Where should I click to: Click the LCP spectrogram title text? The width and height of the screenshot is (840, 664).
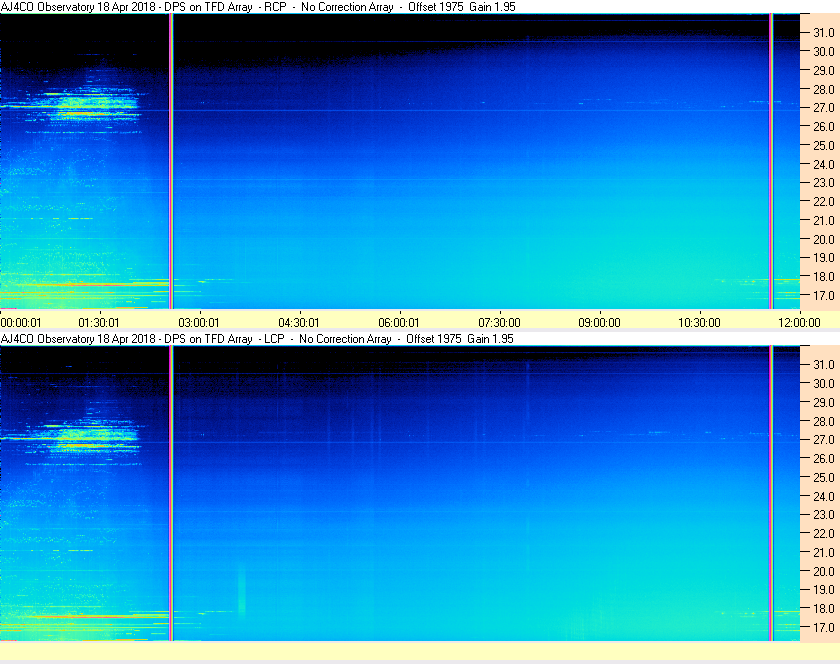pos(257,339)
